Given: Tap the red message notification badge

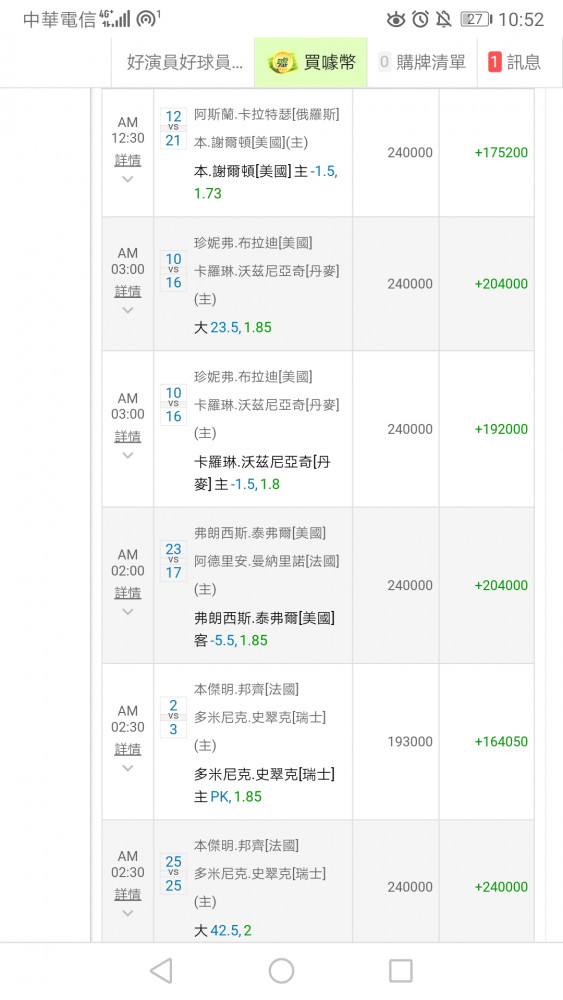Looking at the screenshot, I should [x=494, y=62].
